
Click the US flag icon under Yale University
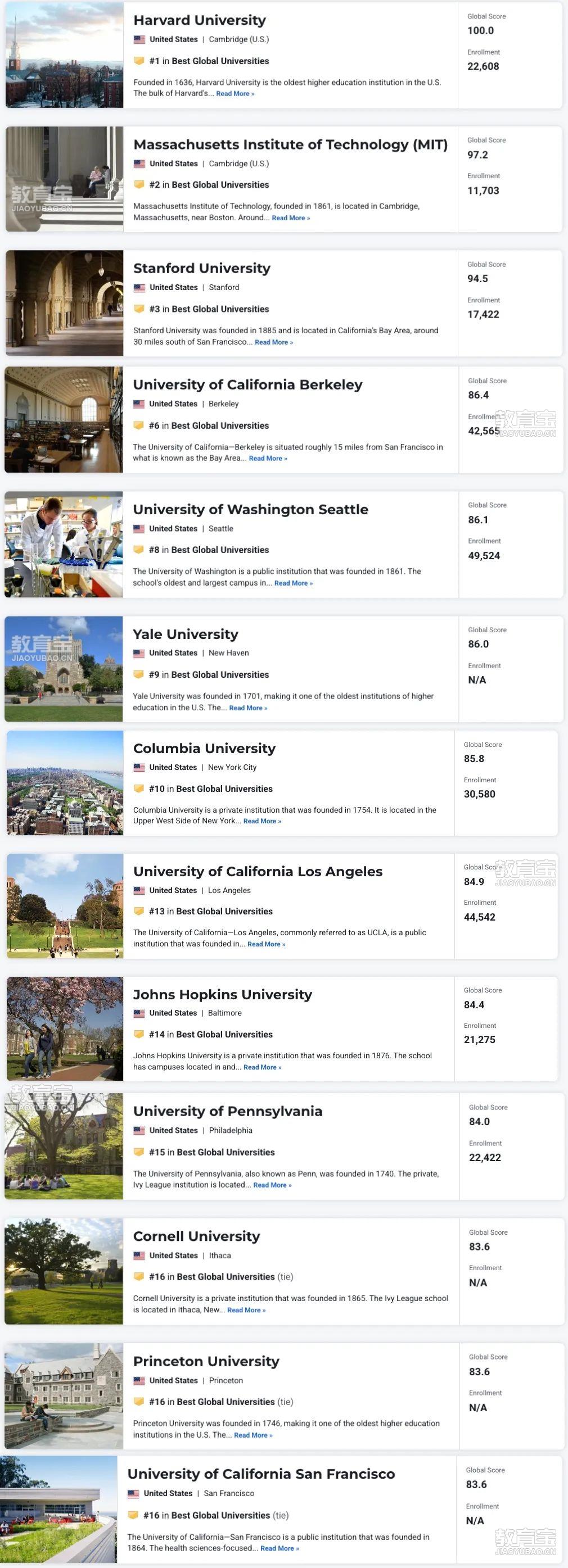[x=139, y=653]
